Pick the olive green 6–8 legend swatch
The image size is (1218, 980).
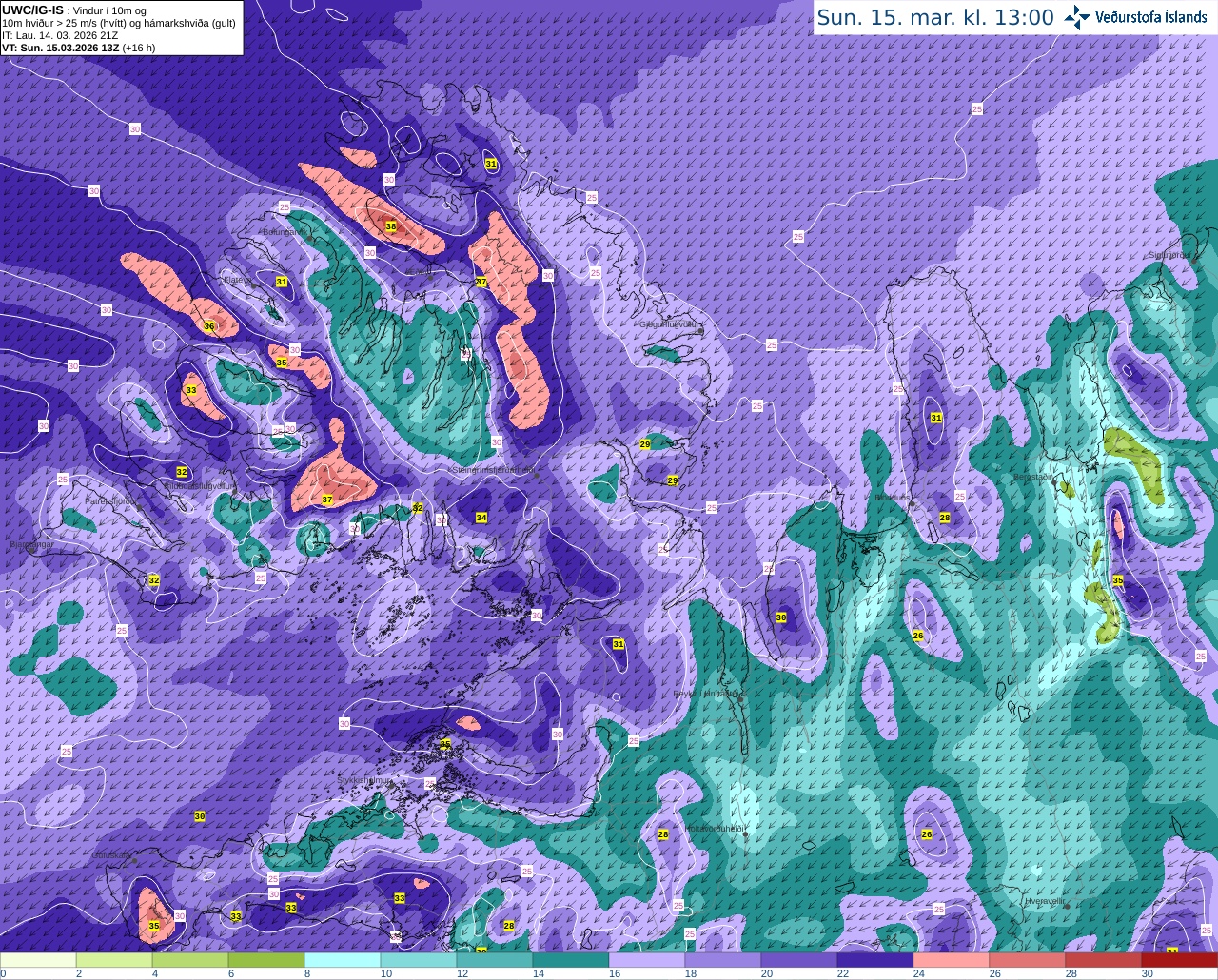[266, 960]
